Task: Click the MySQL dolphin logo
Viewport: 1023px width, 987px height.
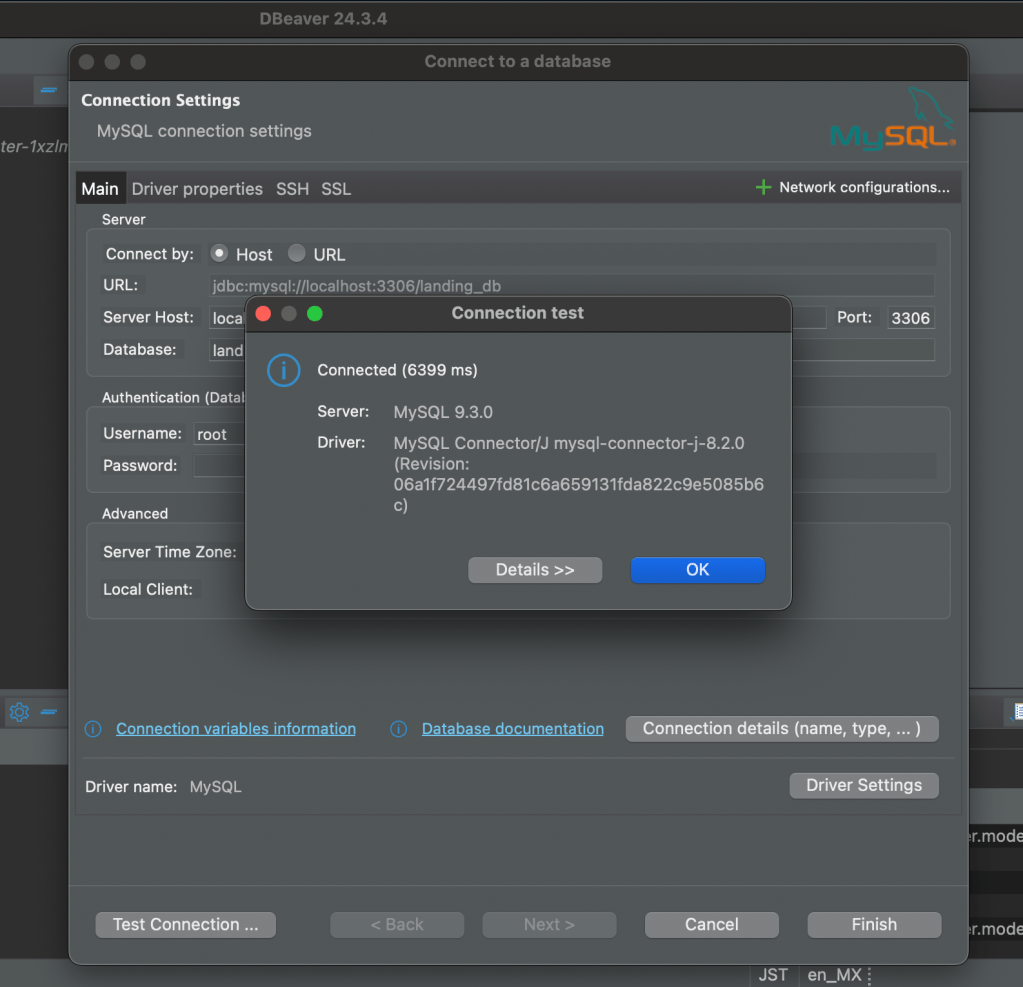Action: coord(892,120)
